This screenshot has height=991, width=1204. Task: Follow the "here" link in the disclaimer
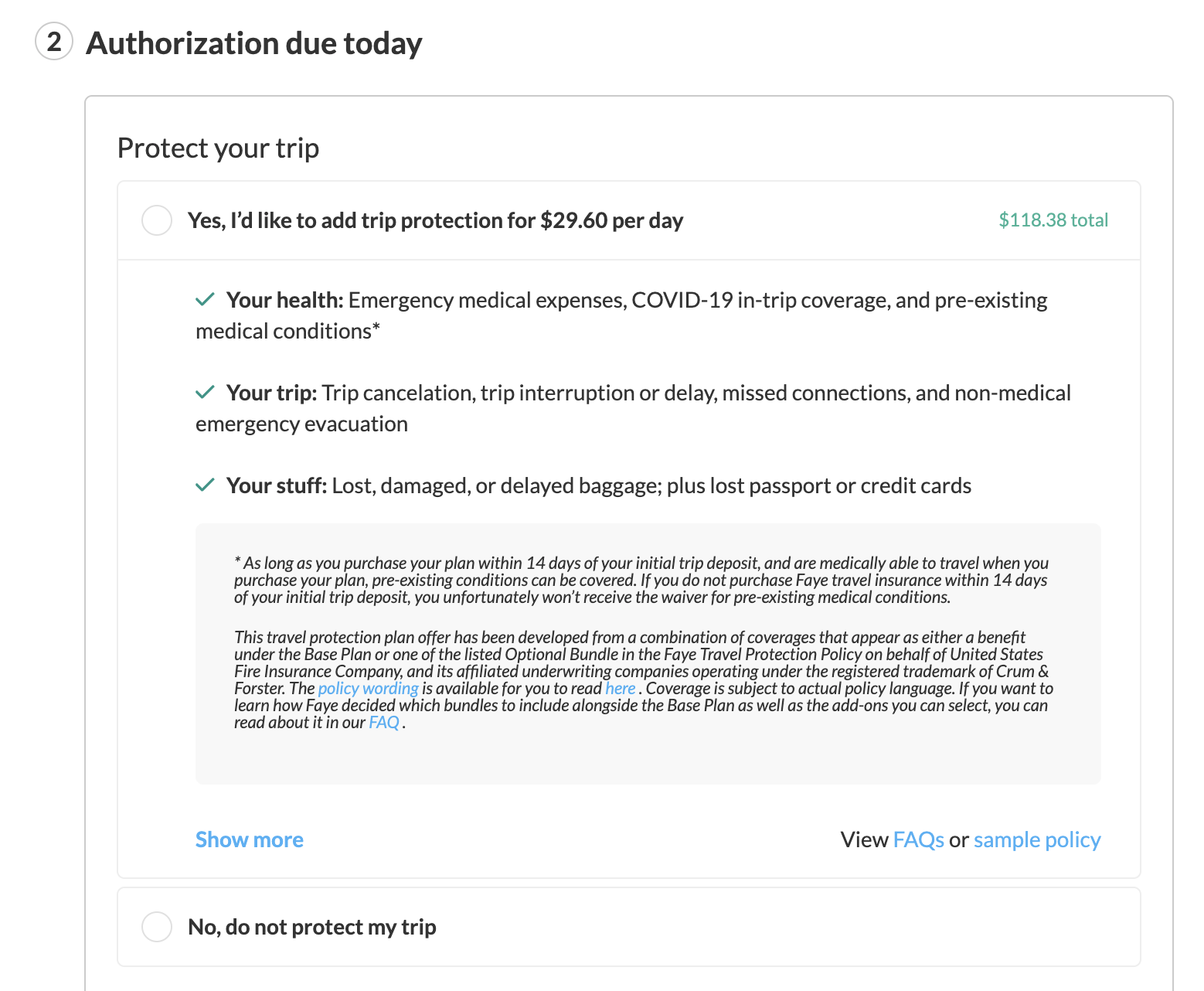620,688
